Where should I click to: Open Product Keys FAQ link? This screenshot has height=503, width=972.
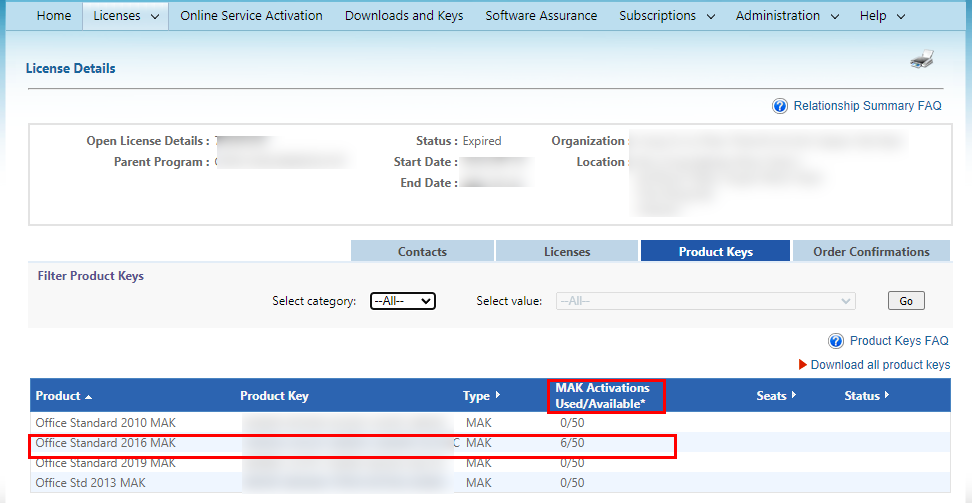tap(899, 341)
